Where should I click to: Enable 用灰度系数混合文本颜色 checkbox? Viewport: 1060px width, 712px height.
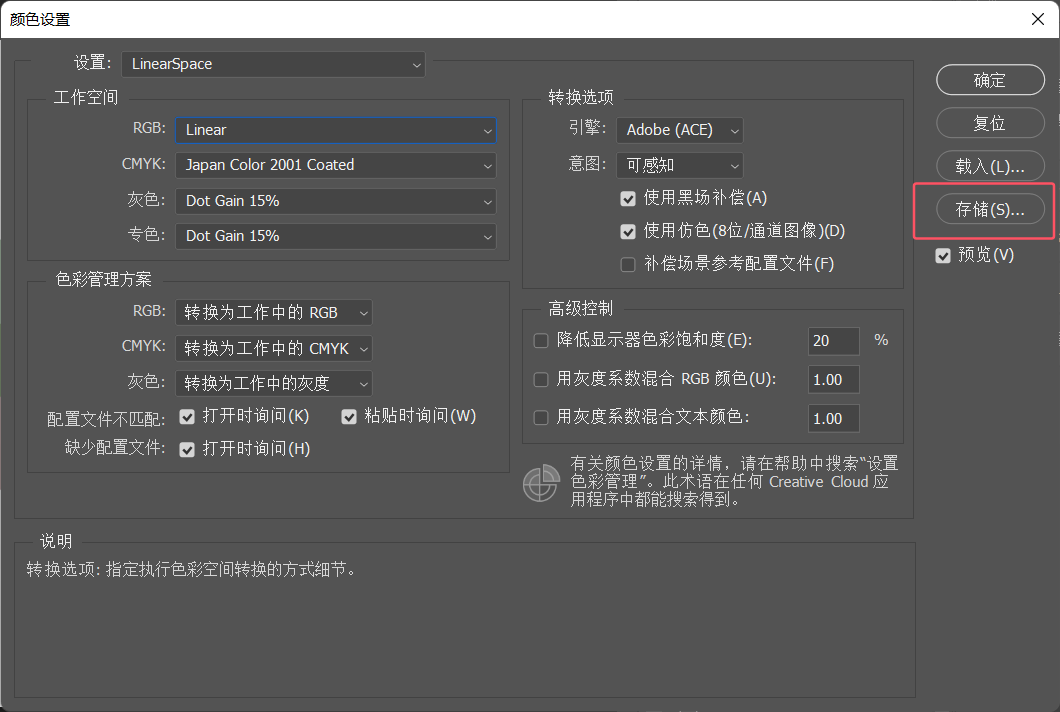[x=541, y=417]
